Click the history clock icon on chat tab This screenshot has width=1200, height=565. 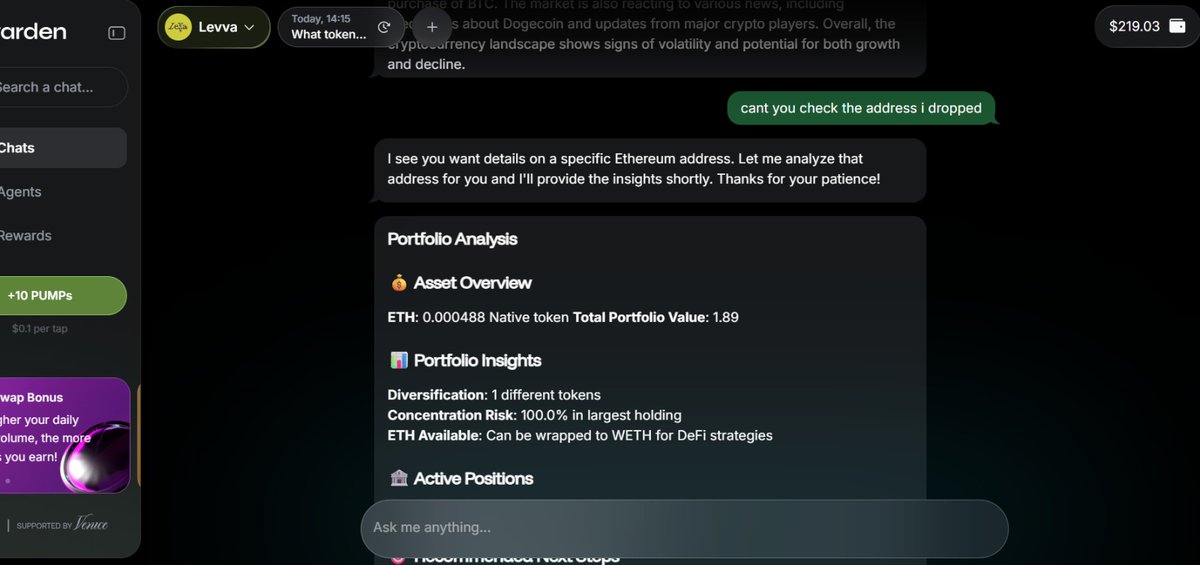tap(384, 27)
